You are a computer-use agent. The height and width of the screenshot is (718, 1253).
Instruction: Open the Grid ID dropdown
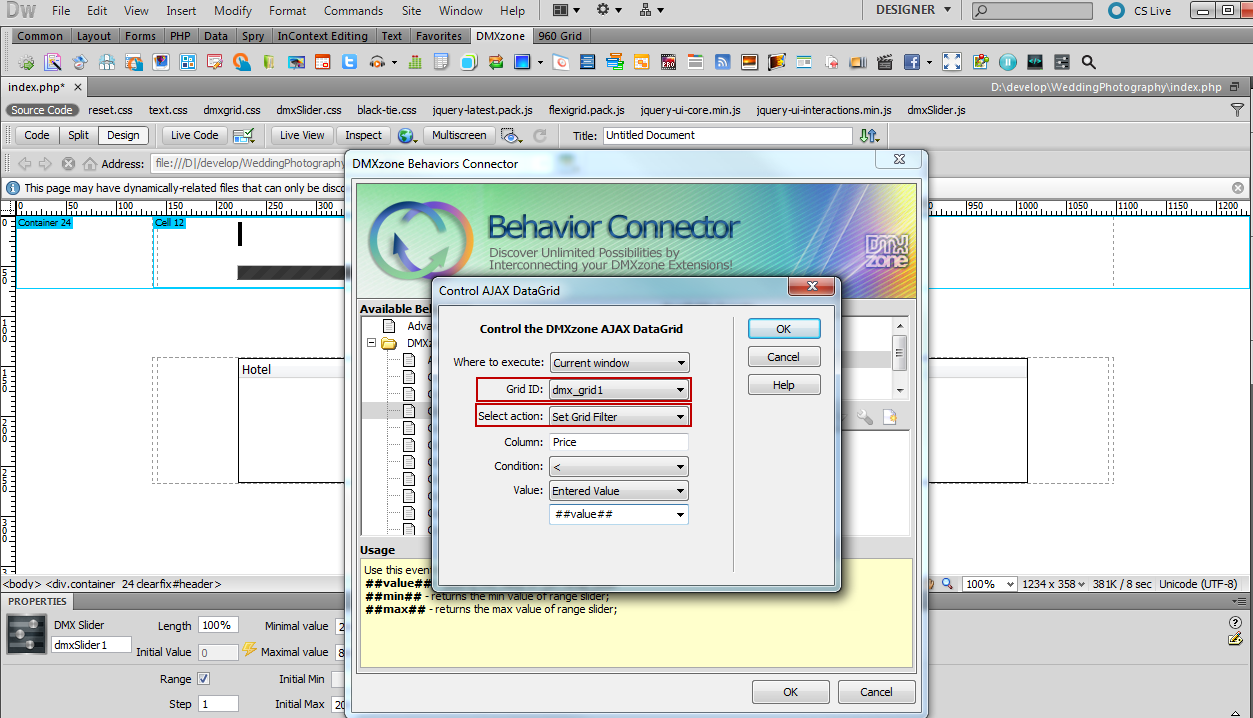[x=619, y=390]
